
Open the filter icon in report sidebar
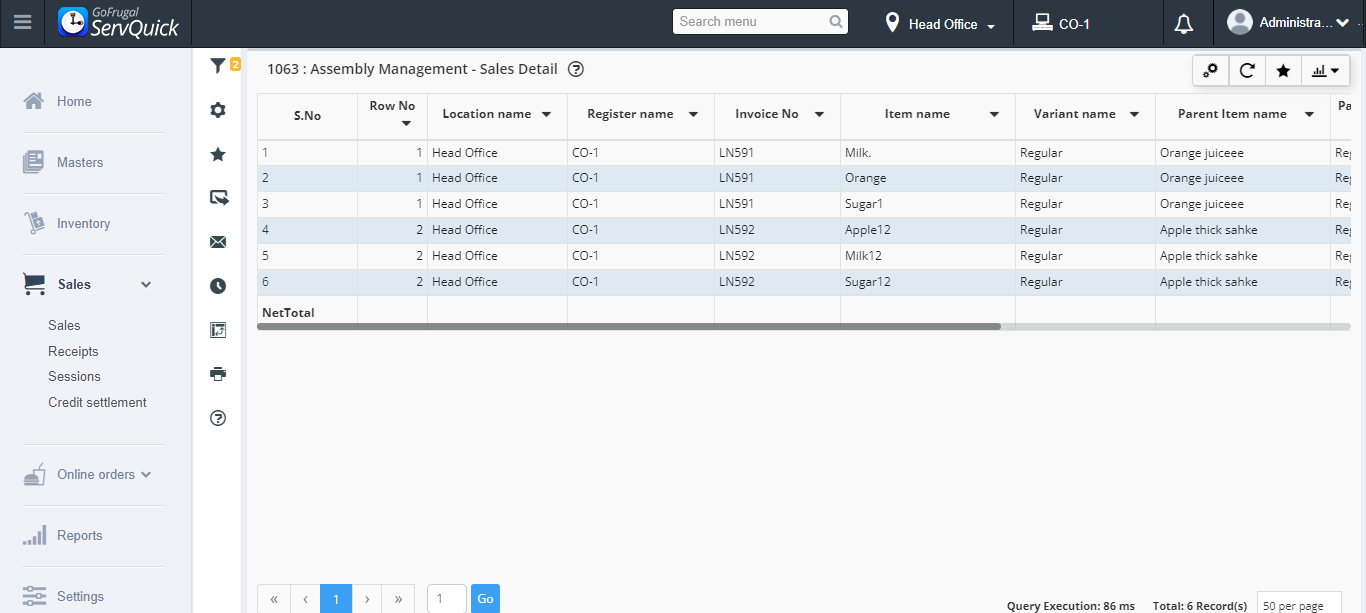(x=218, y=66)
